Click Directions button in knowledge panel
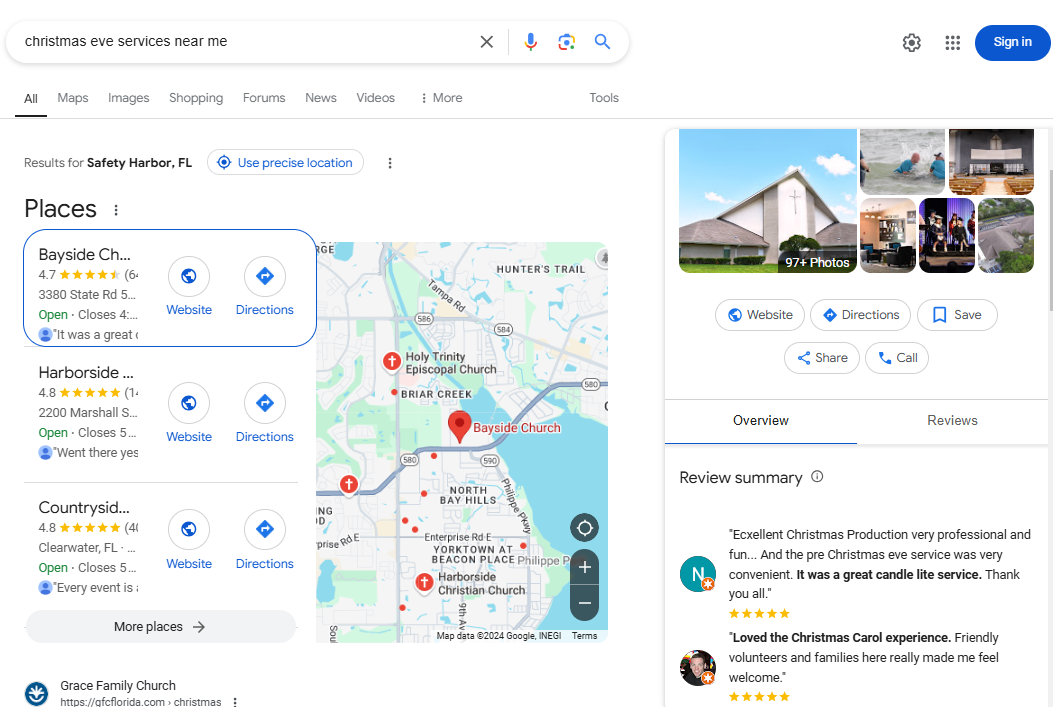 [860, 315]
